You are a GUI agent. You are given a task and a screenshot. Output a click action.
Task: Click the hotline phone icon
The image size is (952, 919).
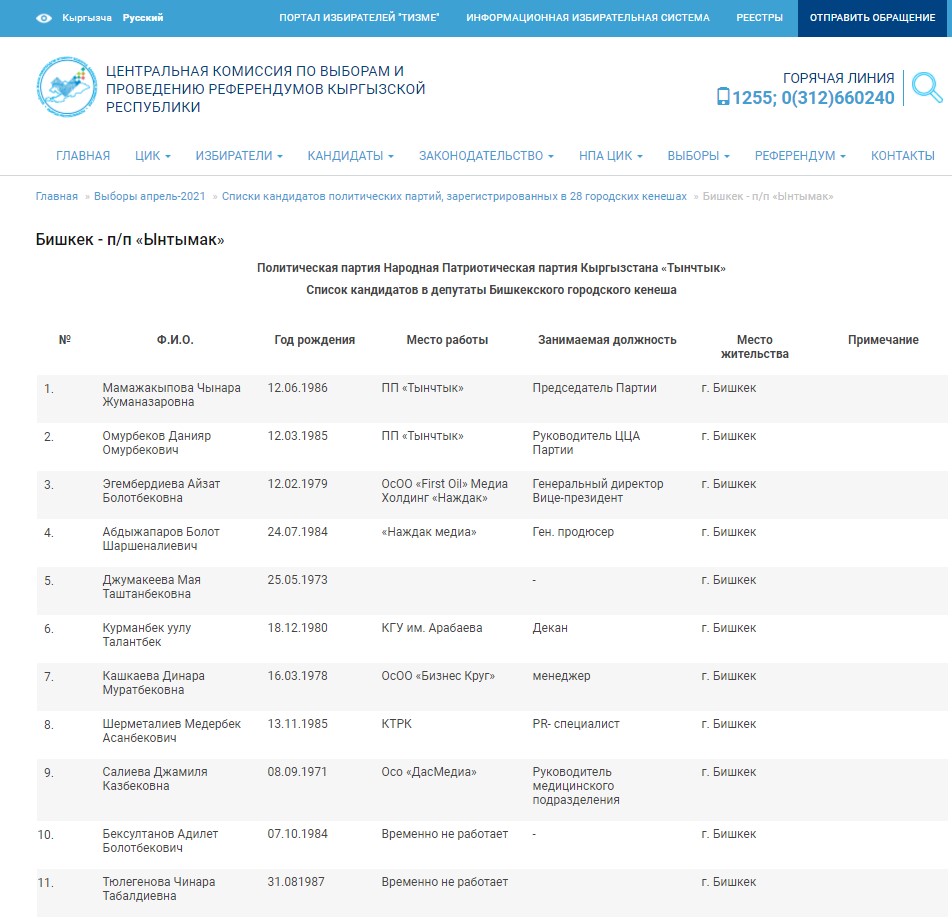(x=723, y=97)
